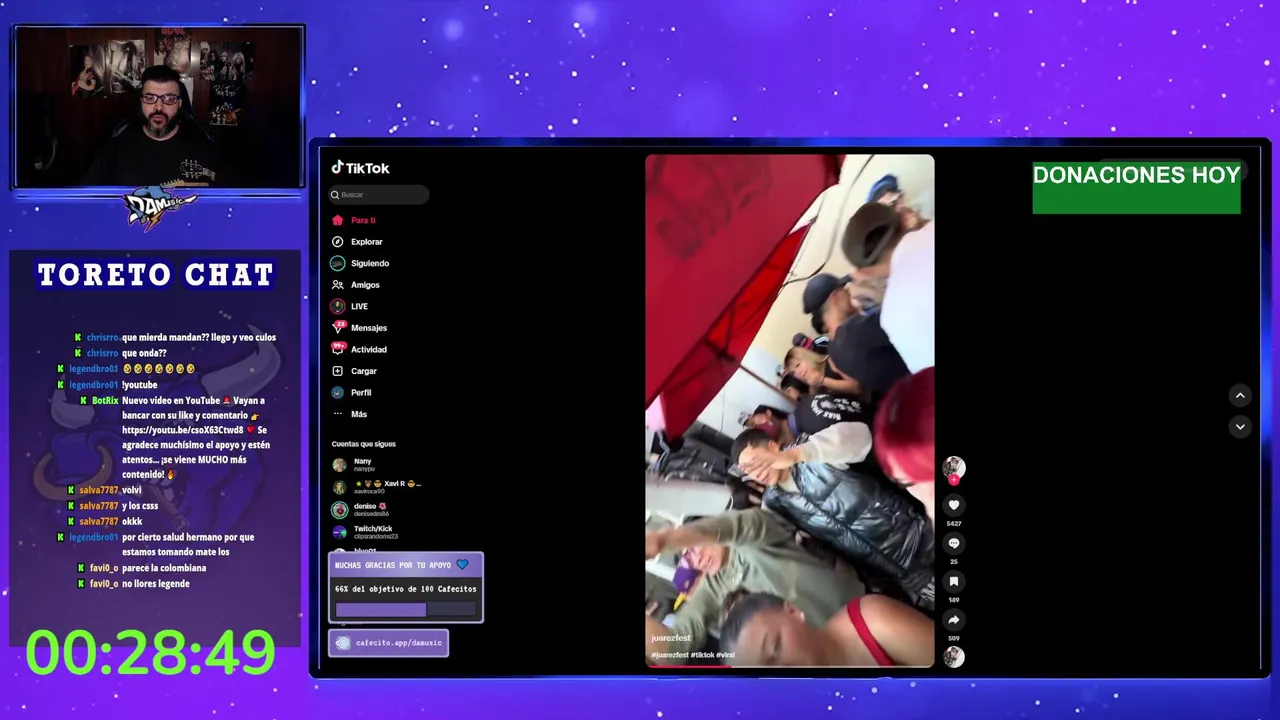
Task: Click Nany's profile avatar
Action: click(x=340, y=465)
